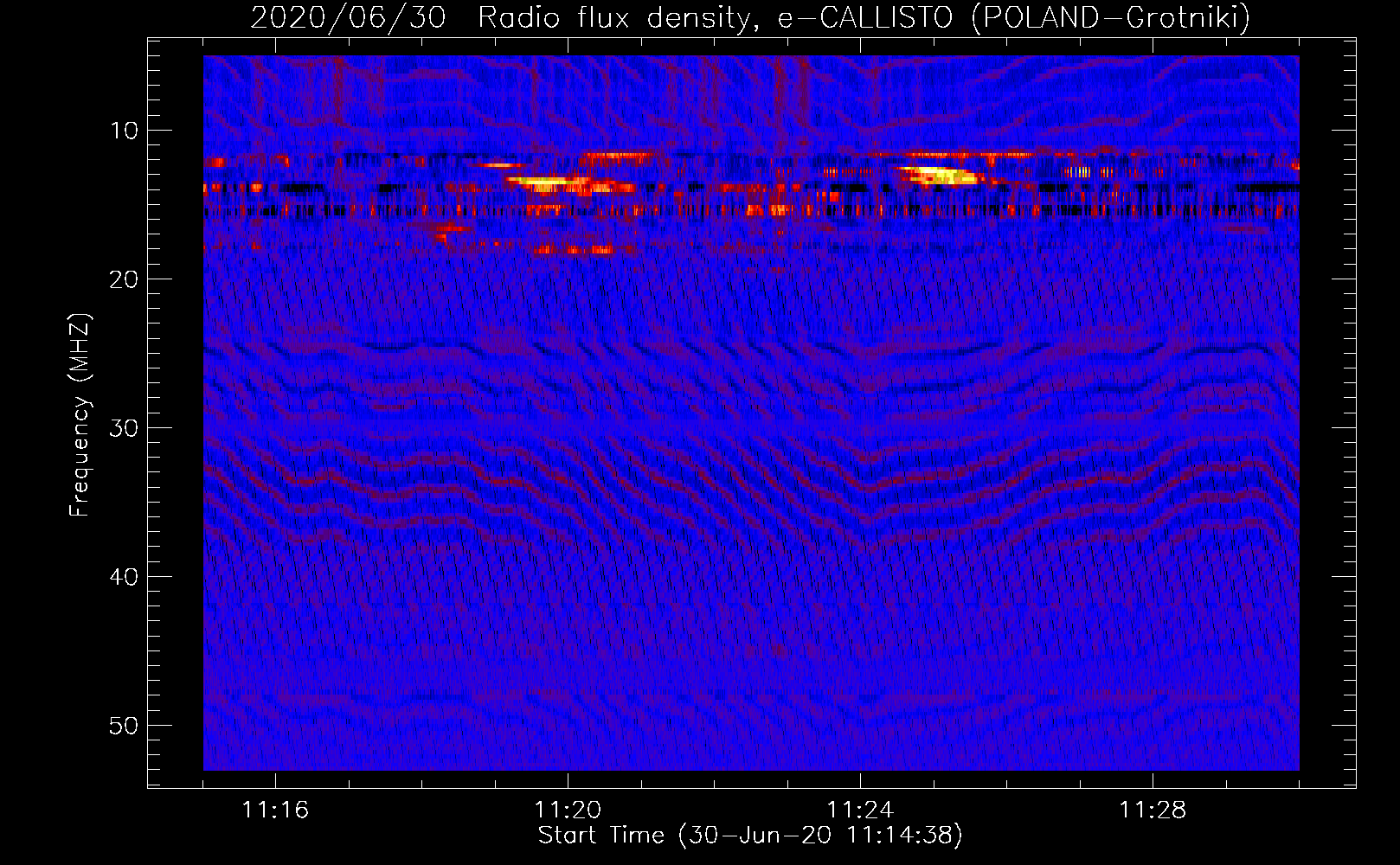Click the frequency tick label "30"
Screen dimensions: 1400x865
(x=124, y=428)
